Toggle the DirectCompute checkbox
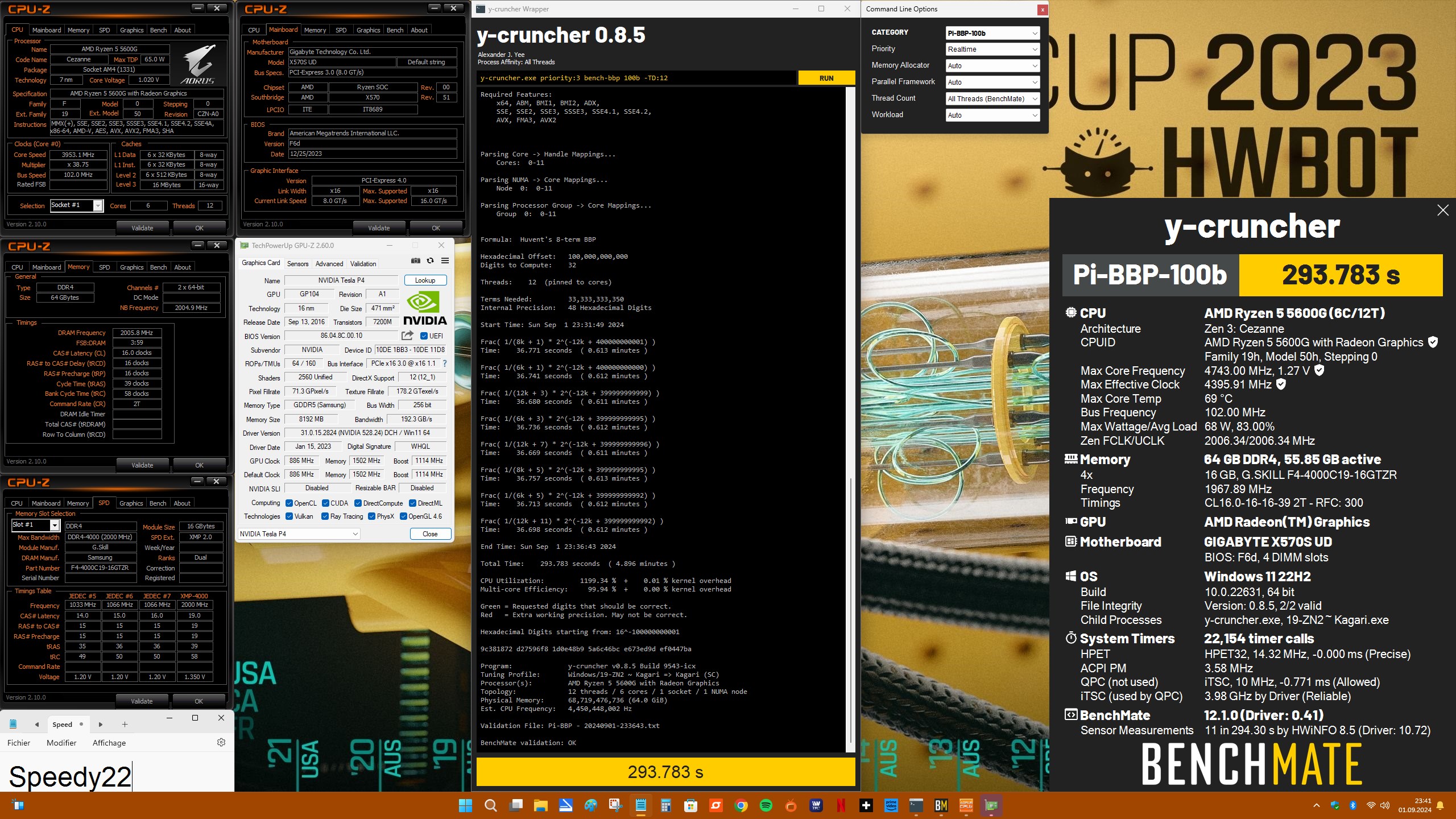 click(358, 503)
